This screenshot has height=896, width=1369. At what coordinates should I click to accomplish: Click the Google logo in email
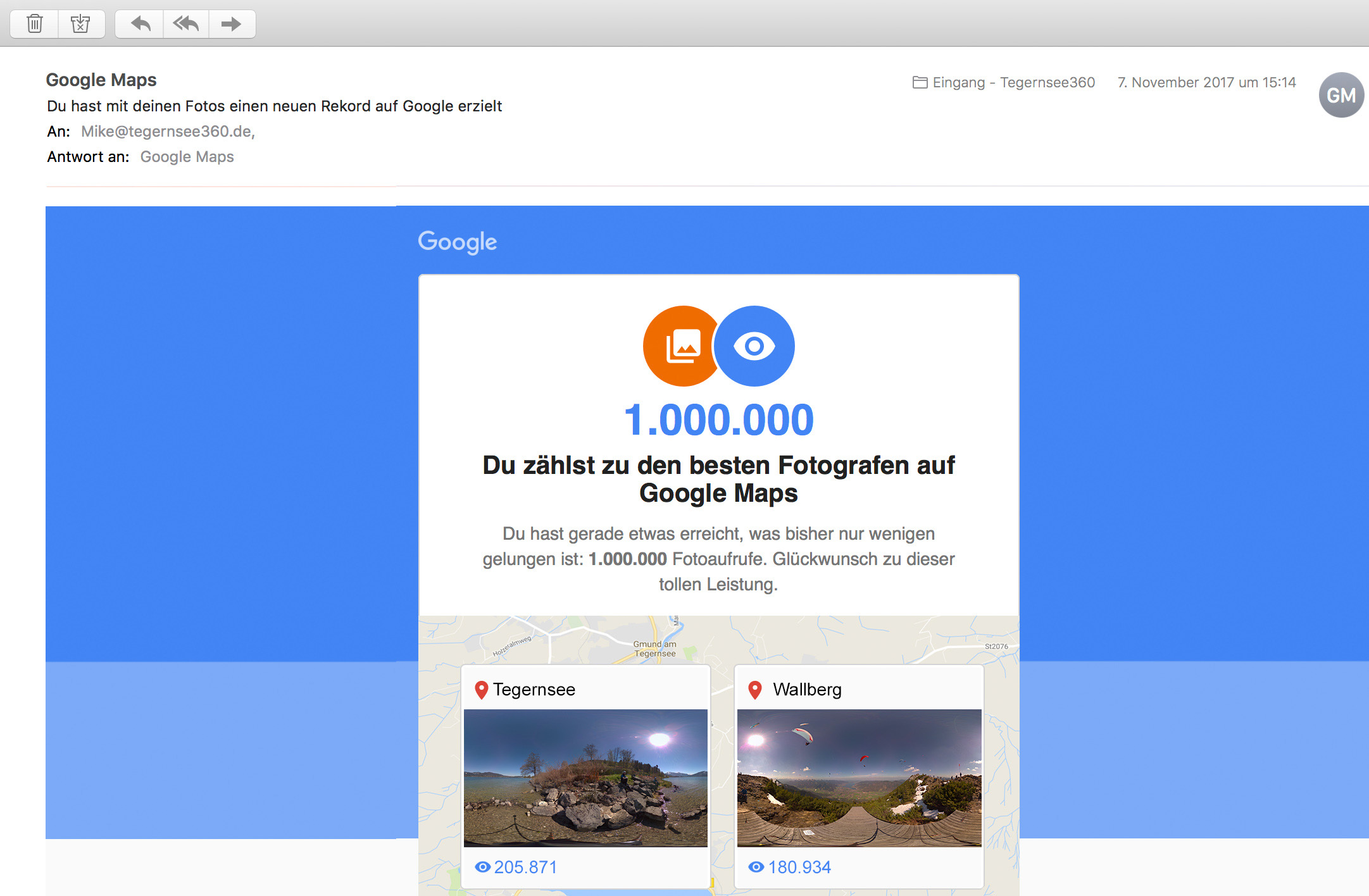457,242
